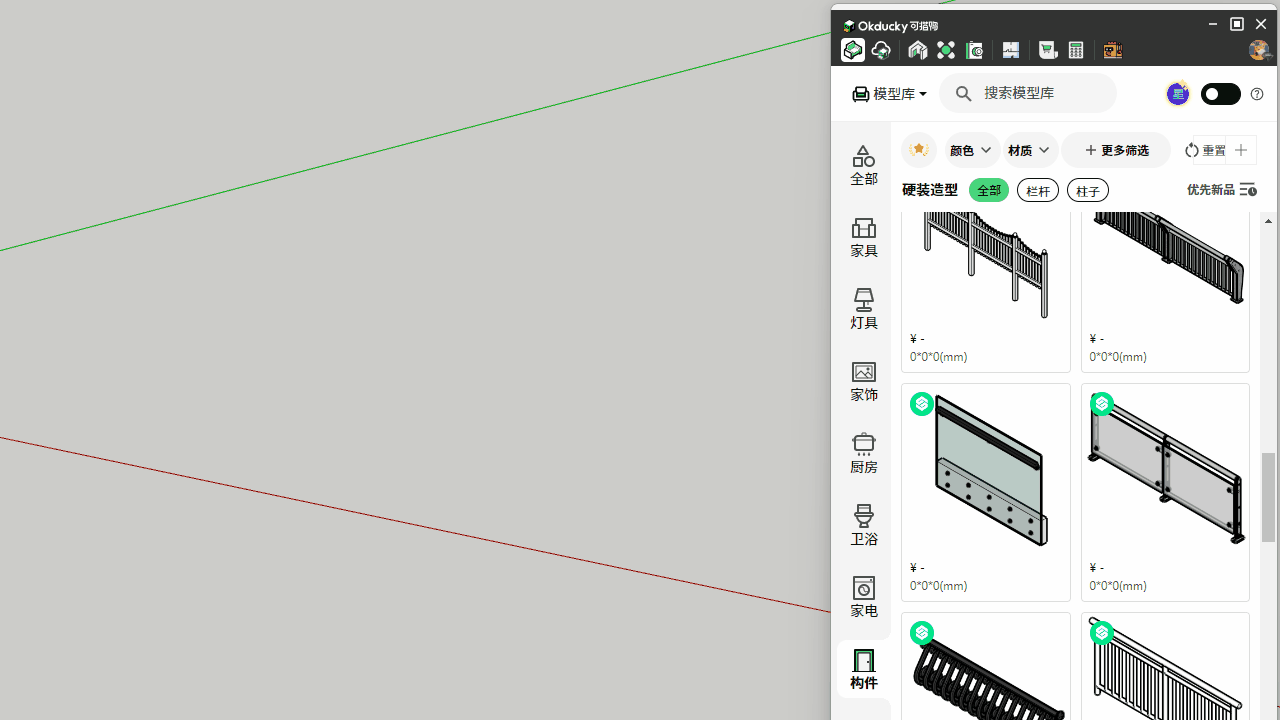The image size is (1280, 720).
Task: Select the 家电 appliances category
Action: pyautogui.click(x=864, y=598)
